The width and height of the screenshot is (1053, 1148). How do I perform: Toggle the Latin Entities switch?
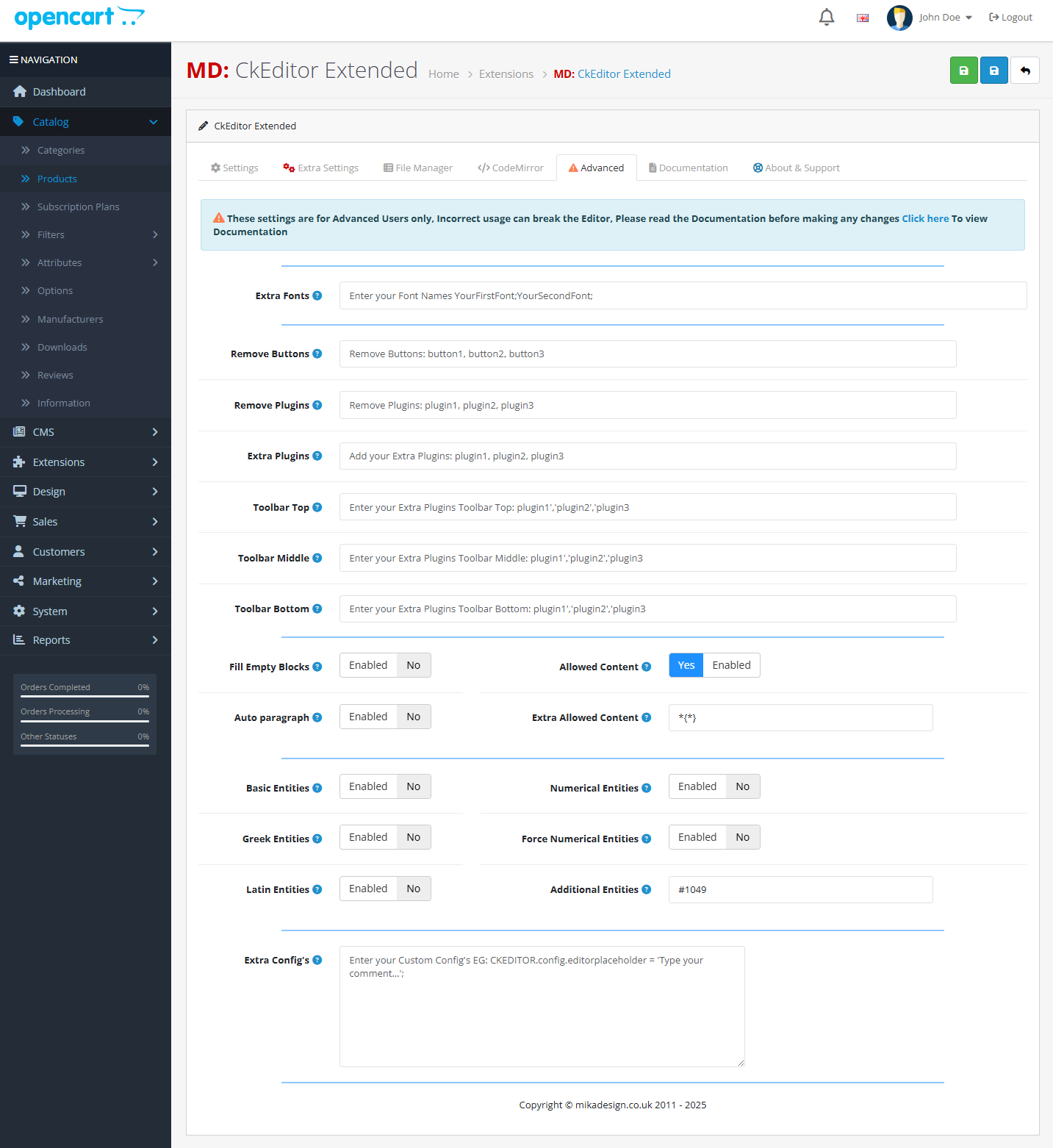tap(385, 889)
